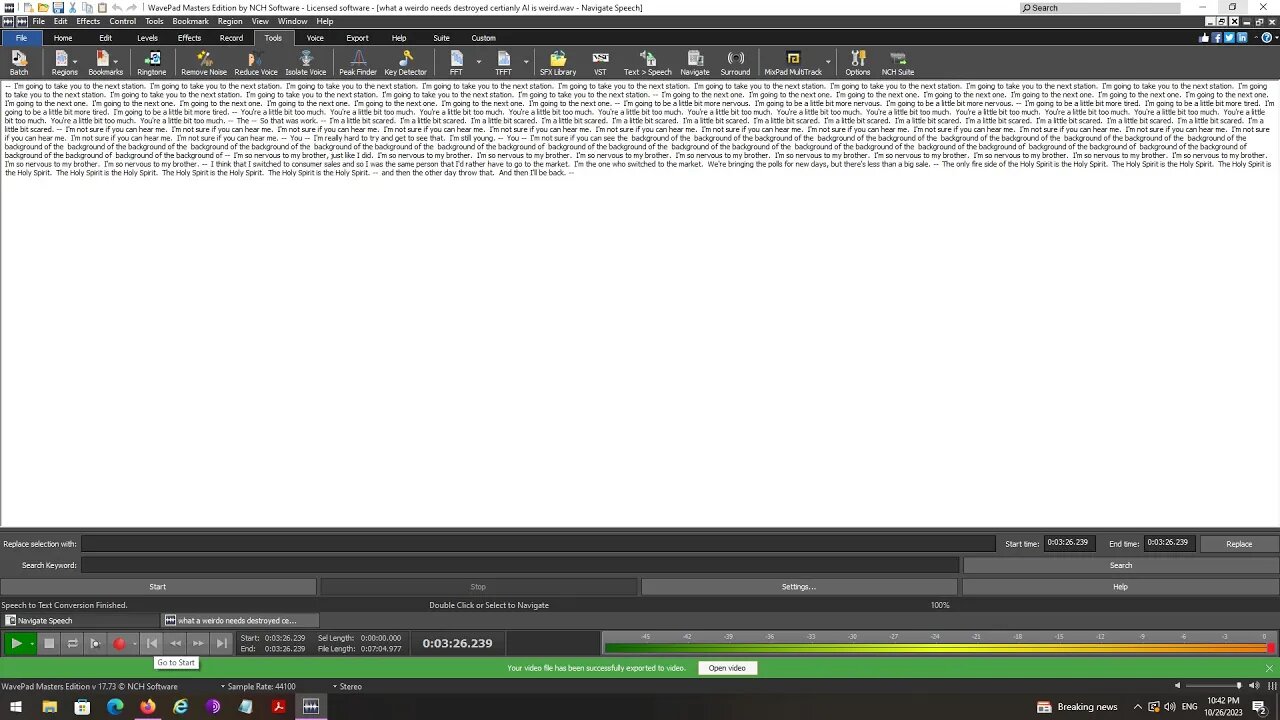Open the Options settings
The width and height of the screenshot is (1280, 720).
858,63
